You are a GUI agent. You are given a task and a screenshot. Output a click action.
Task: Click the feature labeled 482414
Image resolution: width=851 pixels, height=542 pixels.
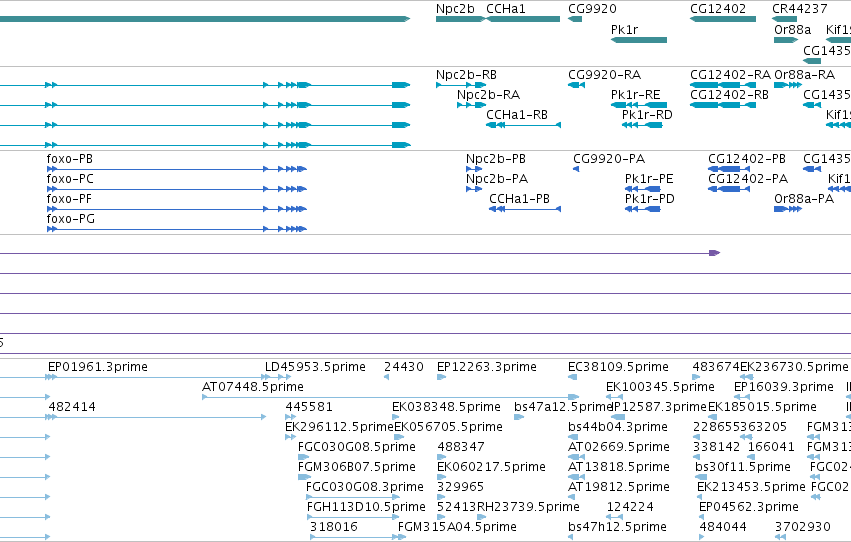point(72,407)
